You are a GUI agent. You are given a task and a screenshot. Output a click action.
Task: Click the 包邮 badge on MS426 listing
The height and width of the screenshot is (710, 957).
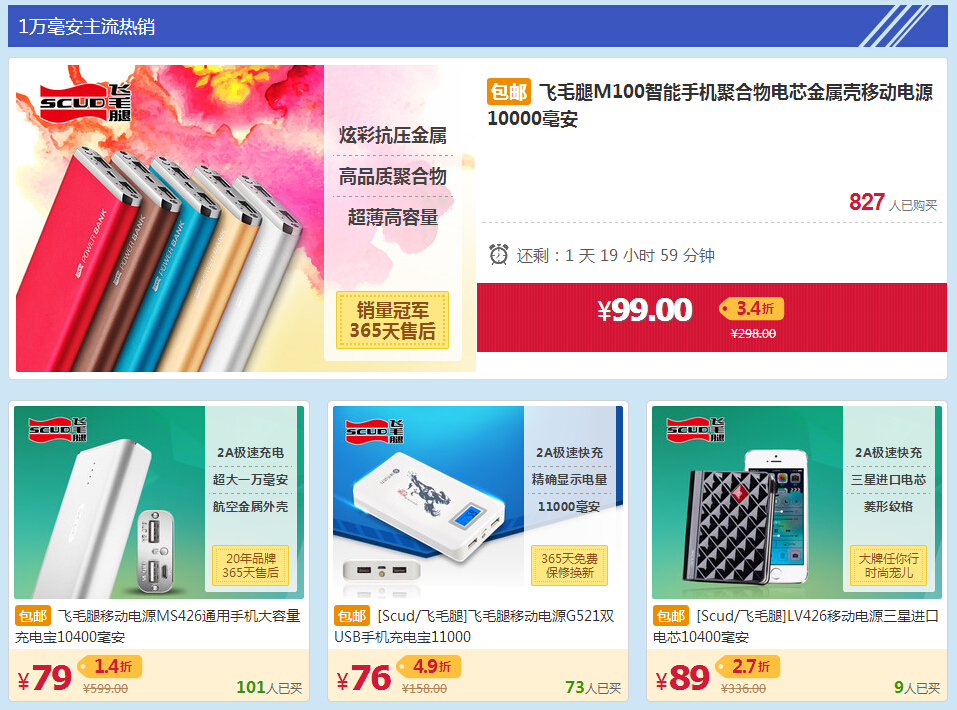tap(33, 615)
